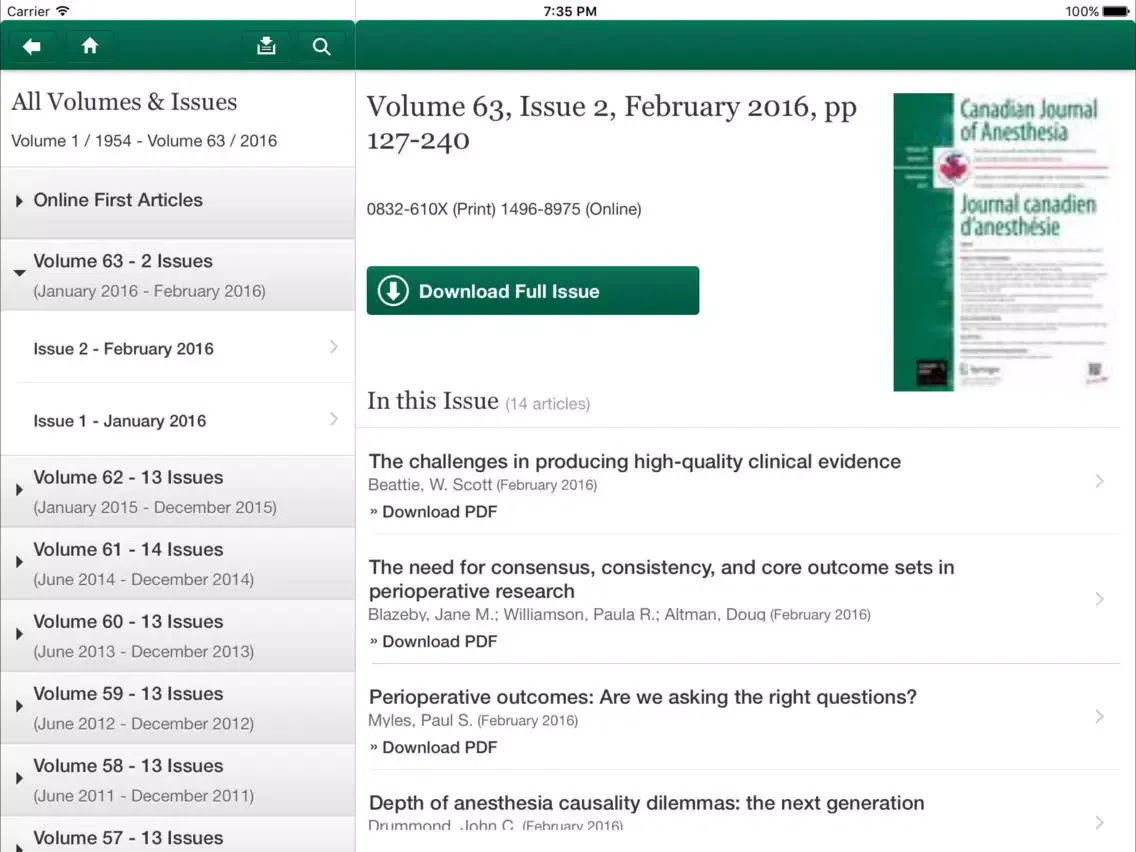Screen dimensions: 1136x852
Task: Tap '(June 2011 - December 2011)' date range
Action: [143, 795]
